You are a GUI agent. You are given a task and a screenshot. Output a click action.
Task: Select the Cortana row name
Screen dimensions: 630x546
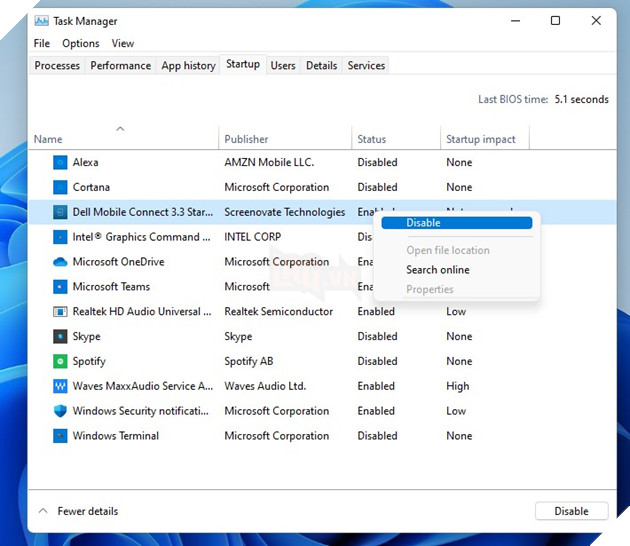pyautogui.click(x=91, y=187)
